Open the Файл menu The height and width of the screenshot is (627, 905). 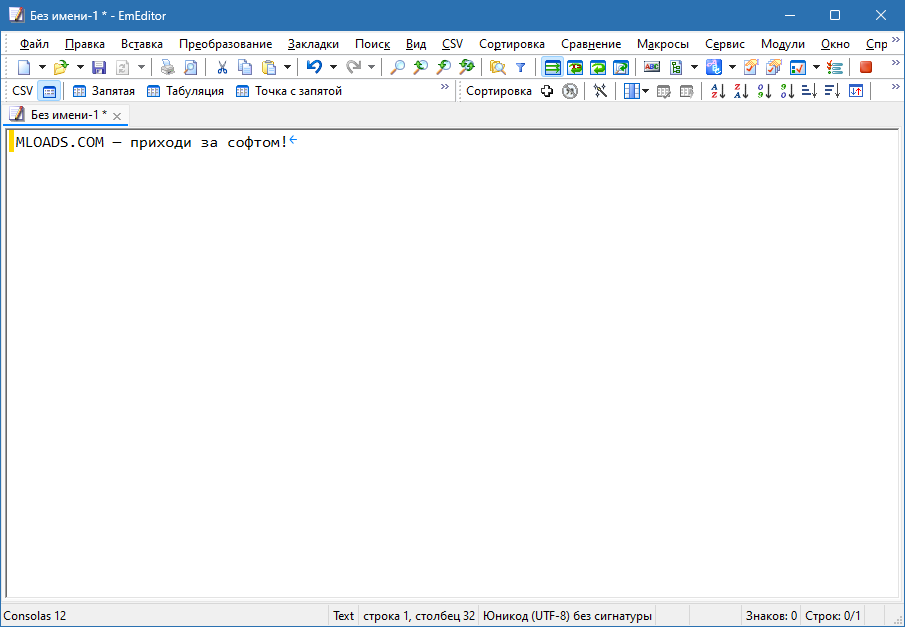[34, 44]
